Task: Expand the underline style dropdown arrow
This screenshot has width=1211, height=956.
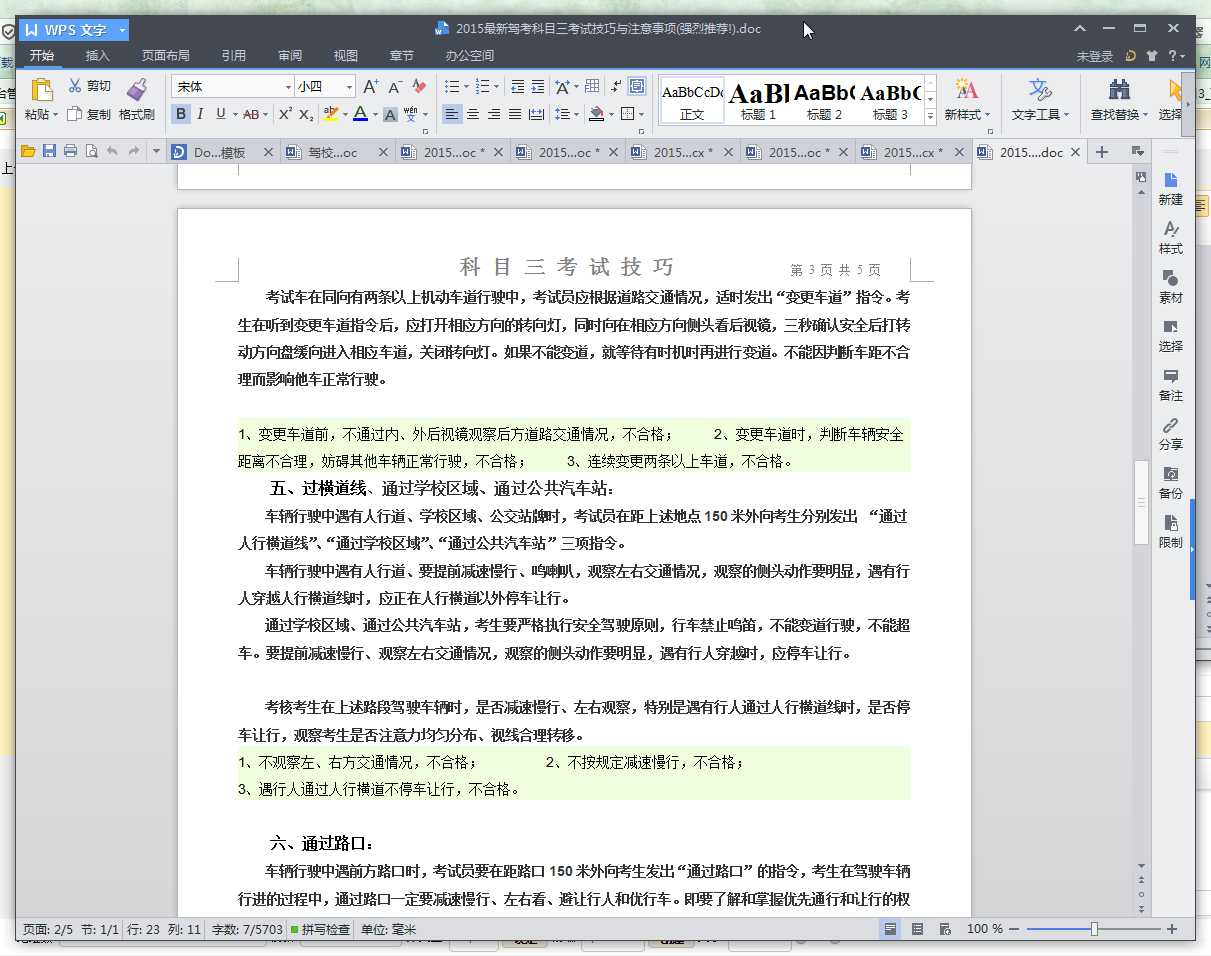Action: [235, 114]
